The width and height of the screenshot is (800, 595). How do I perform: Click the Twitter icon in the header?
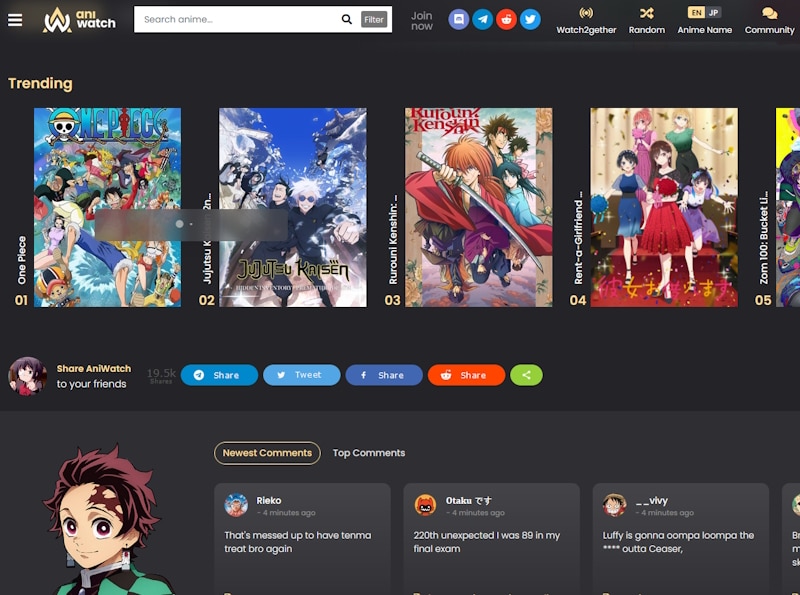530,19
